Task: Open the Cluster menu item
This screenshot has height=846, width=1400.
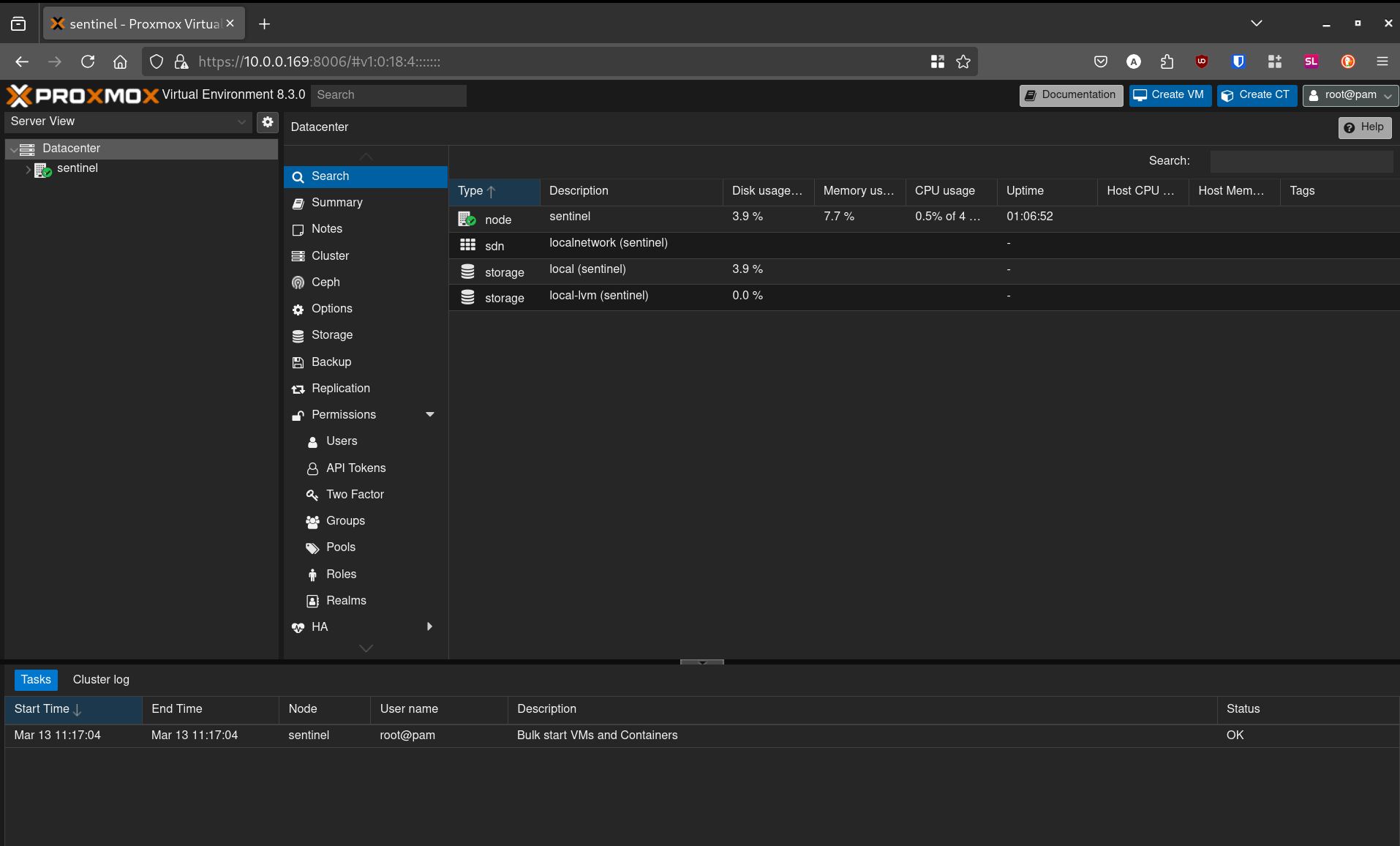Action: [366, 256]
